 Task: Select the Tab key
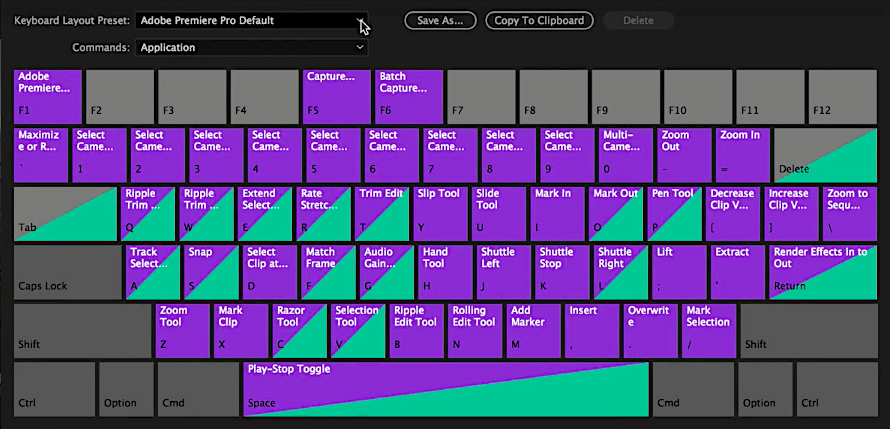click(65, 214)
